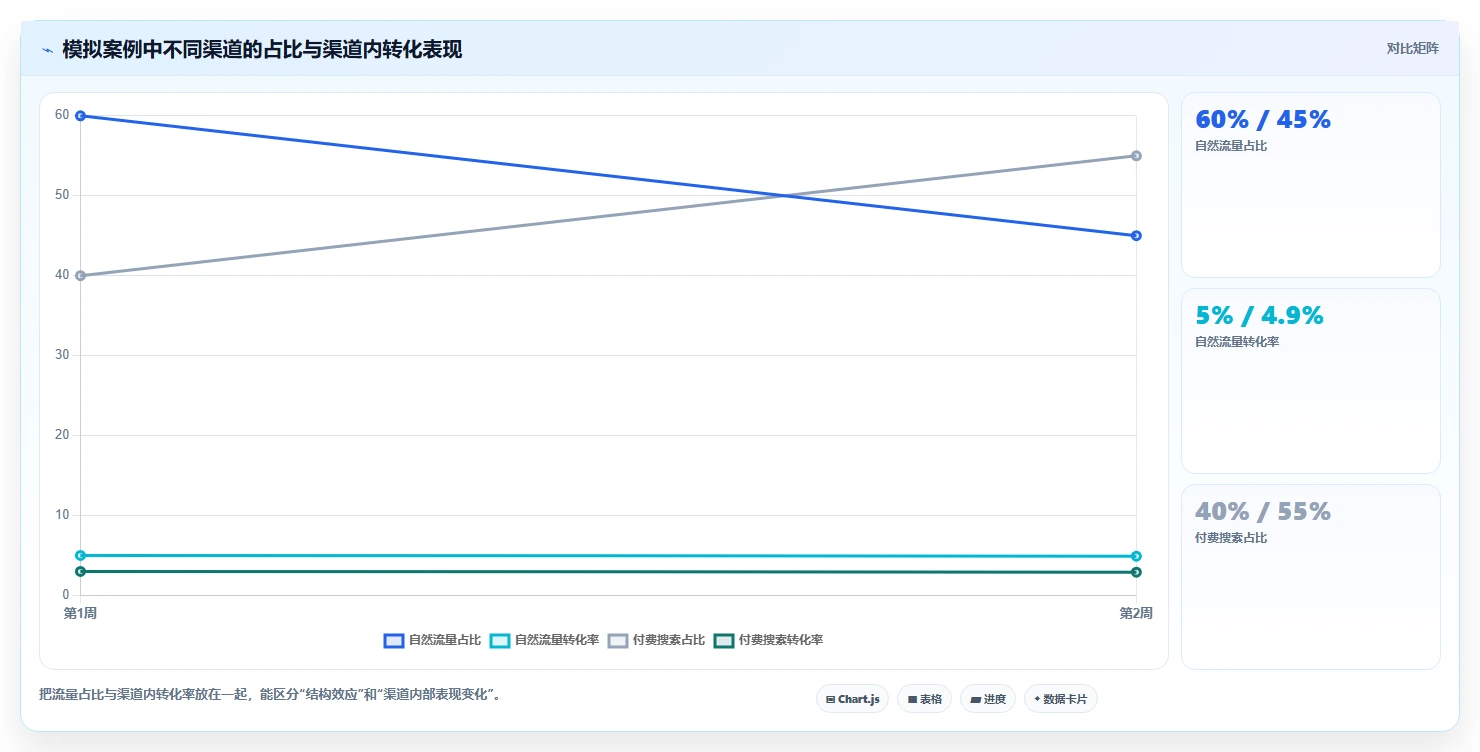
Task: Toggle the 自然流量占比 legend entry
Action: (432, 640)
